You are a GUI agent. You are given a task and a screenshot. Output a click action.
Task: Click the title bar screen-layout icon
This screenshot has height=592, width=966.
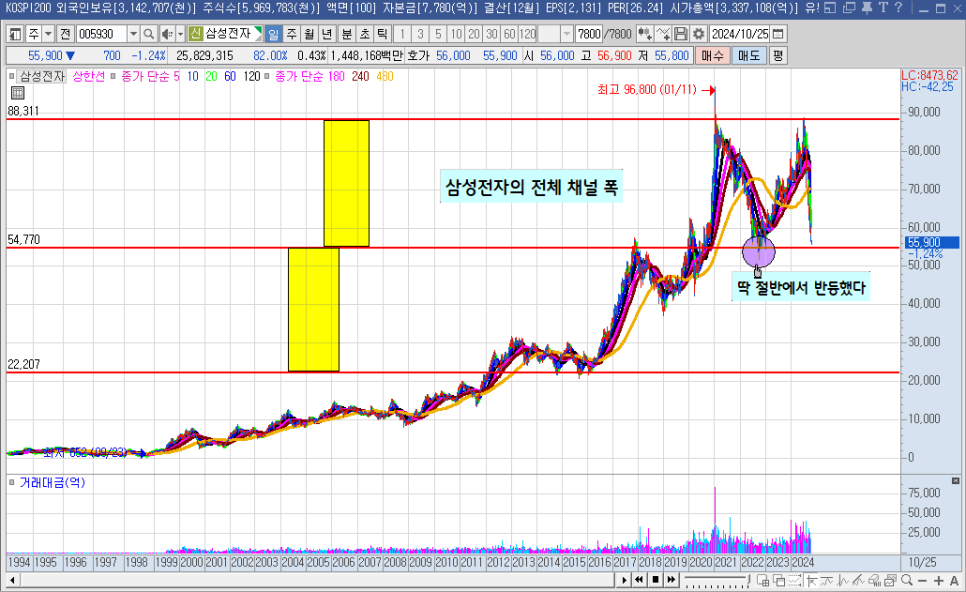tap(830, 8)
